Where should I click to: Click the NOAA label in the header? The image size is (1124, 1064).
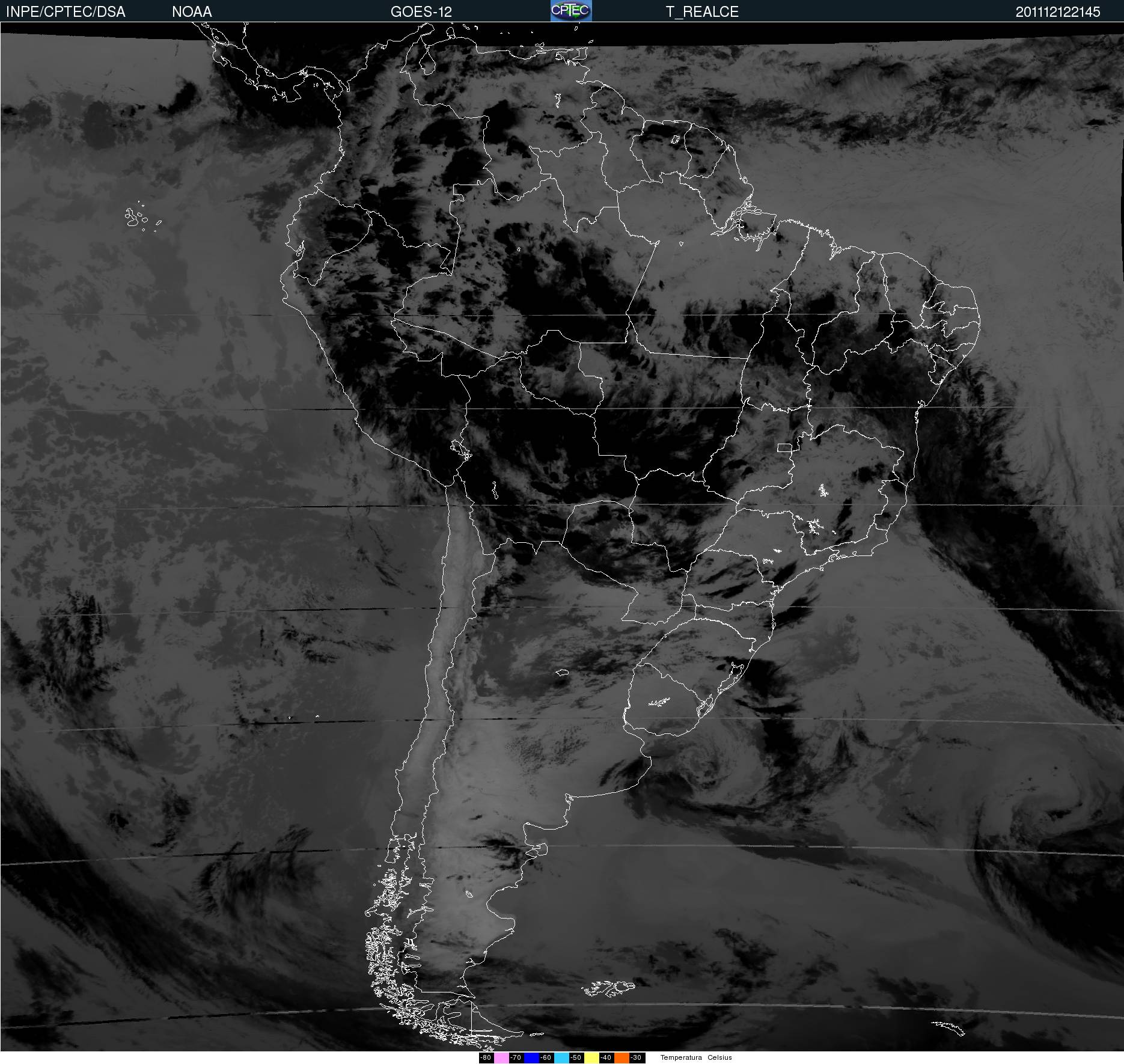pos(192,12)
